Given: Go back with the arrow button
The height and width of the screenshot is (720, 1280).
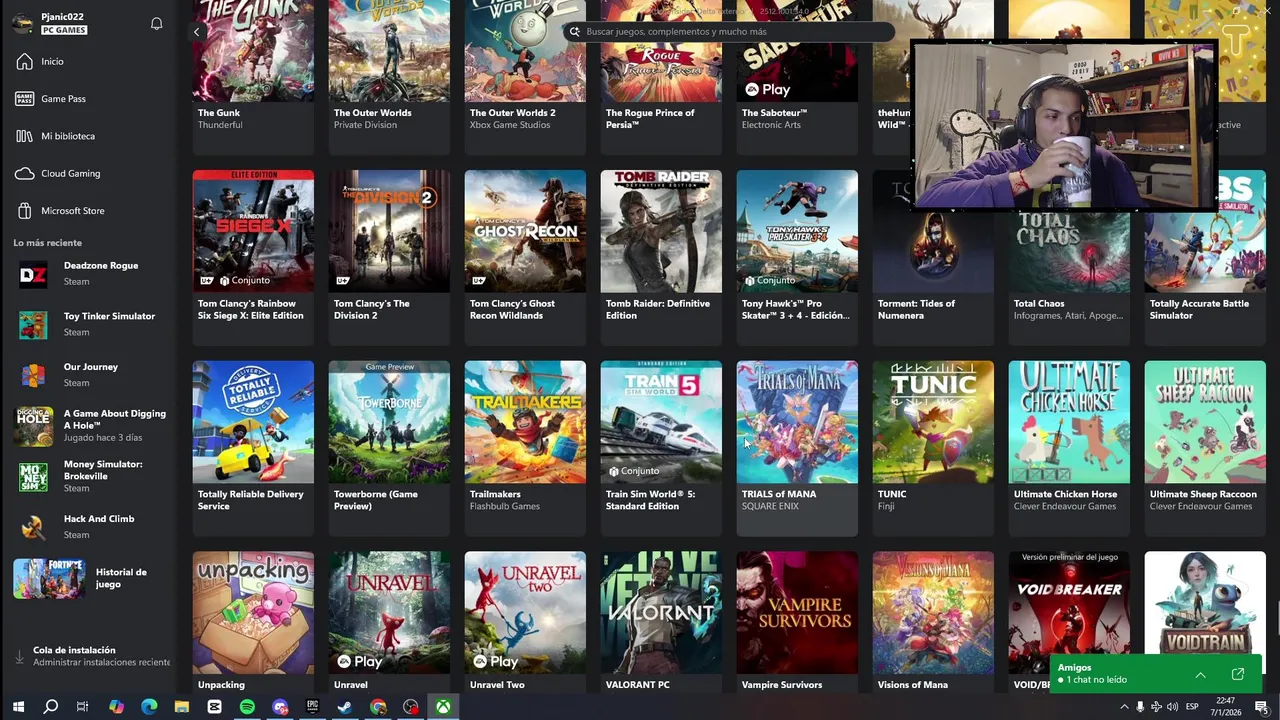Looking at the screenshot, I should point(196,32).
